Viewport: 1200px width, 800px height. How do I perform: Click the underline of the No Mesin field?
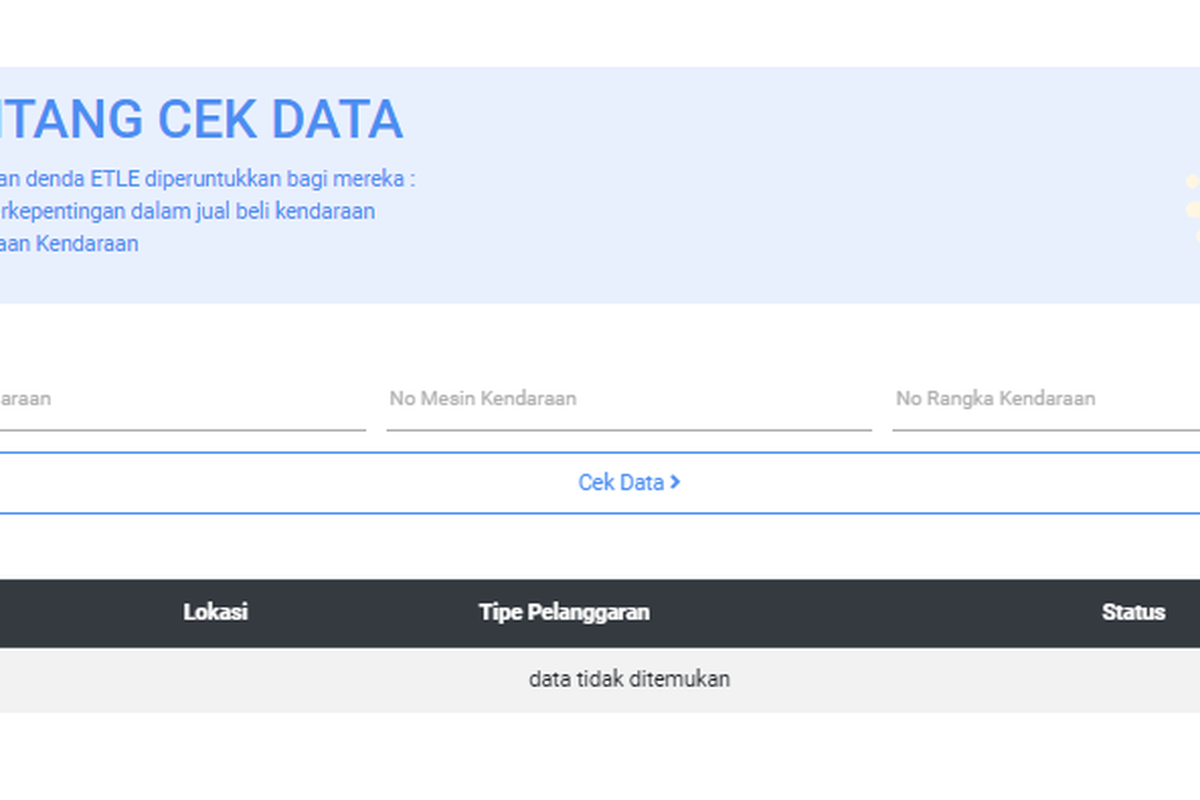point(628,430)
